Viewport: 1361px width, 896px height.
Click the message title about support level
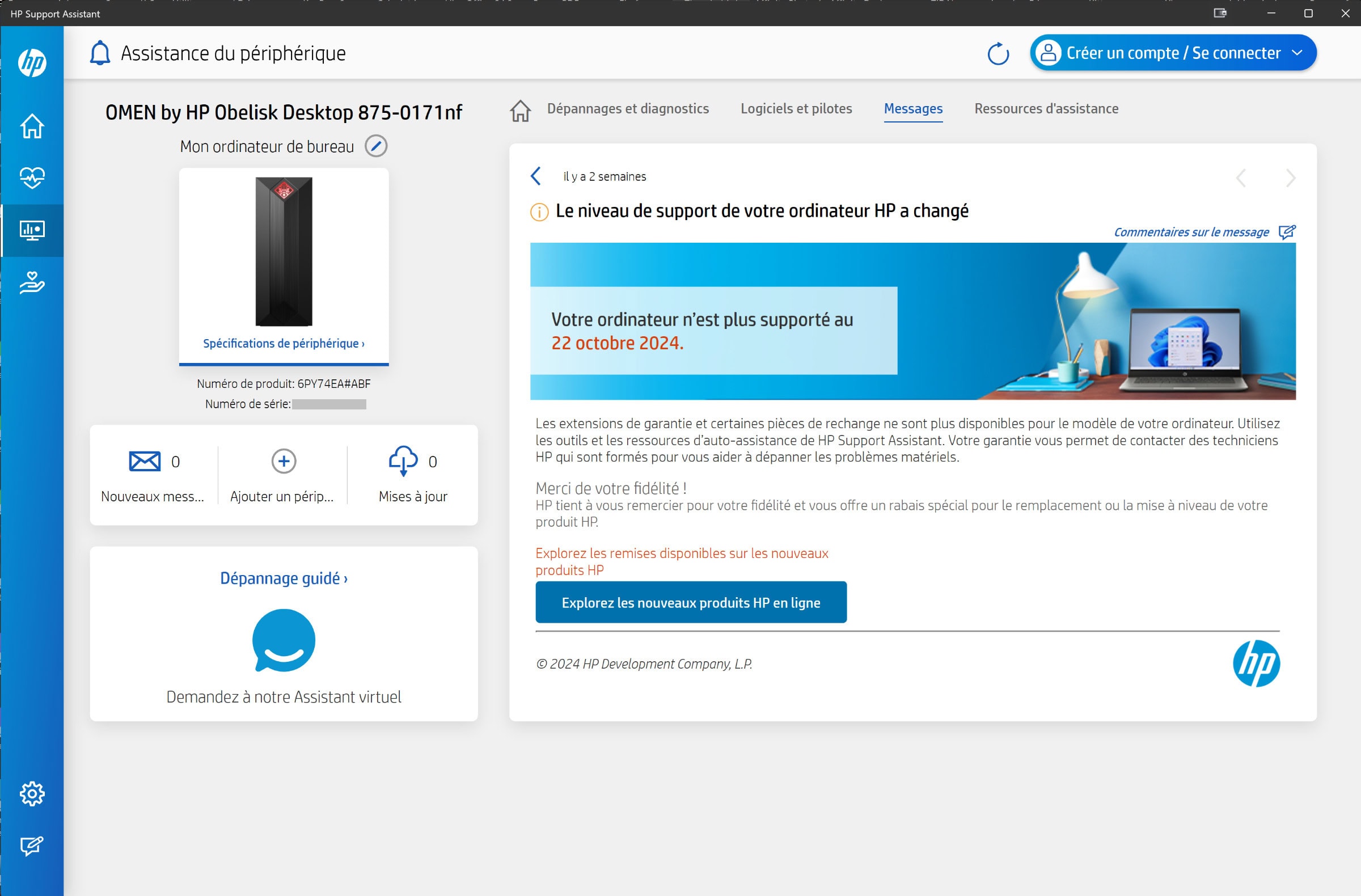[x=762, y=211]
